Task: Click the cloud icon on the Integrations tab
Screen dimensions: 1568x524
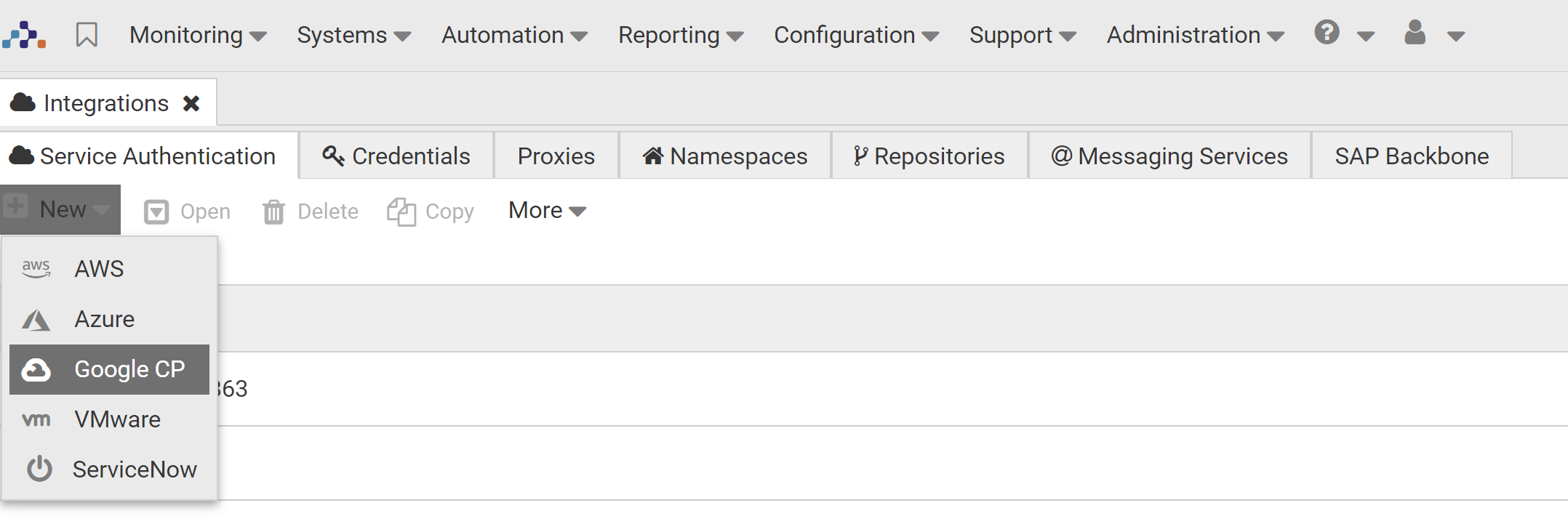Action: click(x=22, y=102)
